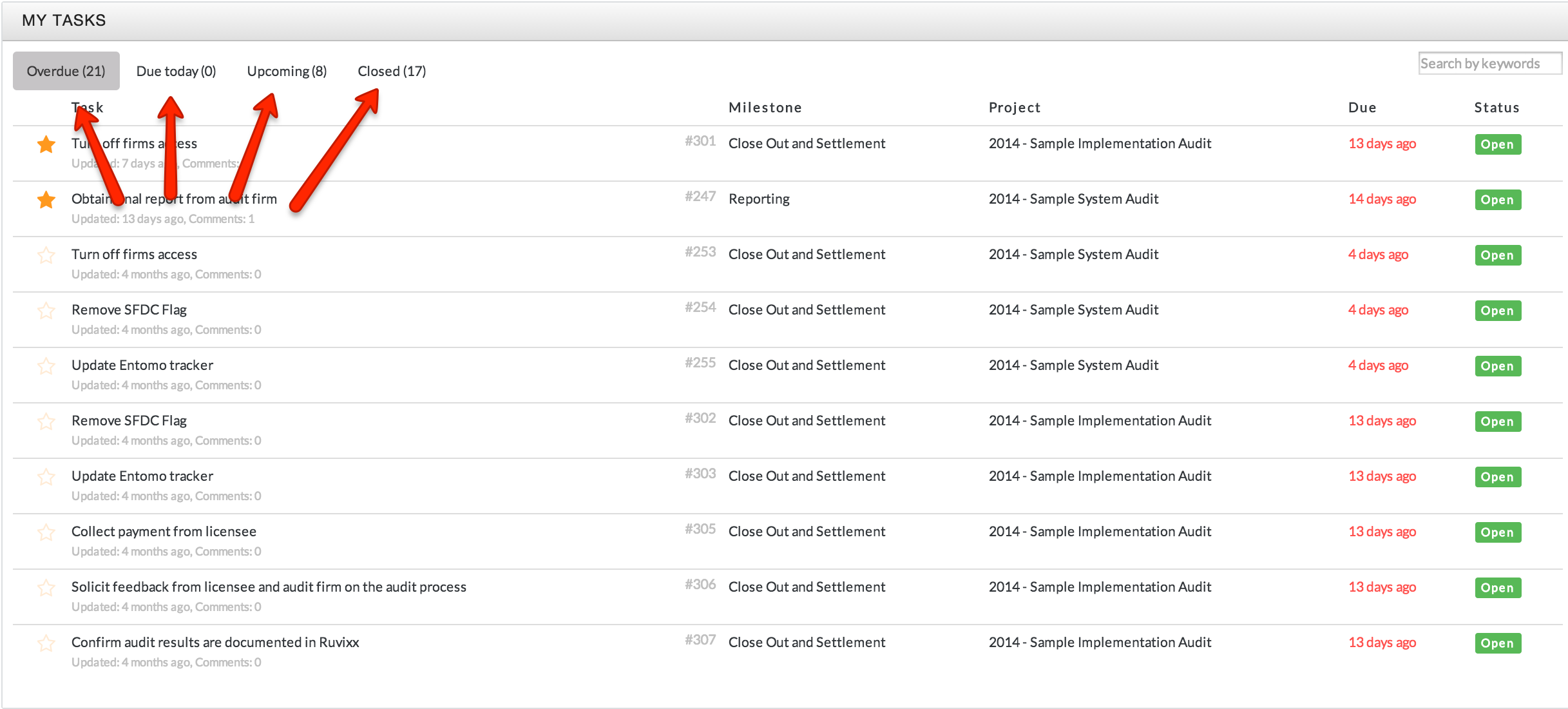This screenshot has width=1568, height=709.
Task: Select the Overdue (21) tab
Action: click(x=66, y=71)
